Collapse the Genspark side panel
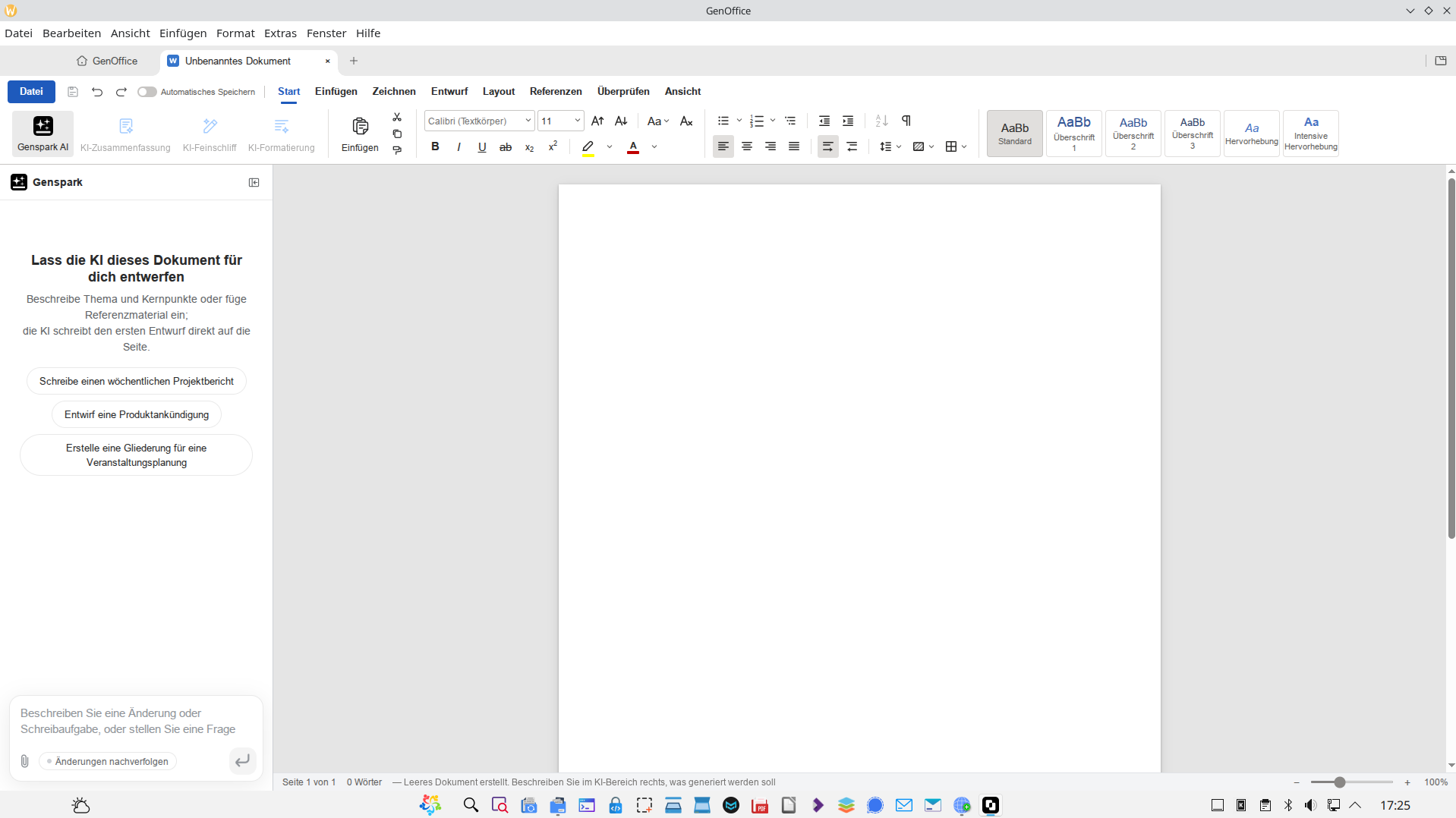Viewport: 1456px width, 818px height. [254, 183]
